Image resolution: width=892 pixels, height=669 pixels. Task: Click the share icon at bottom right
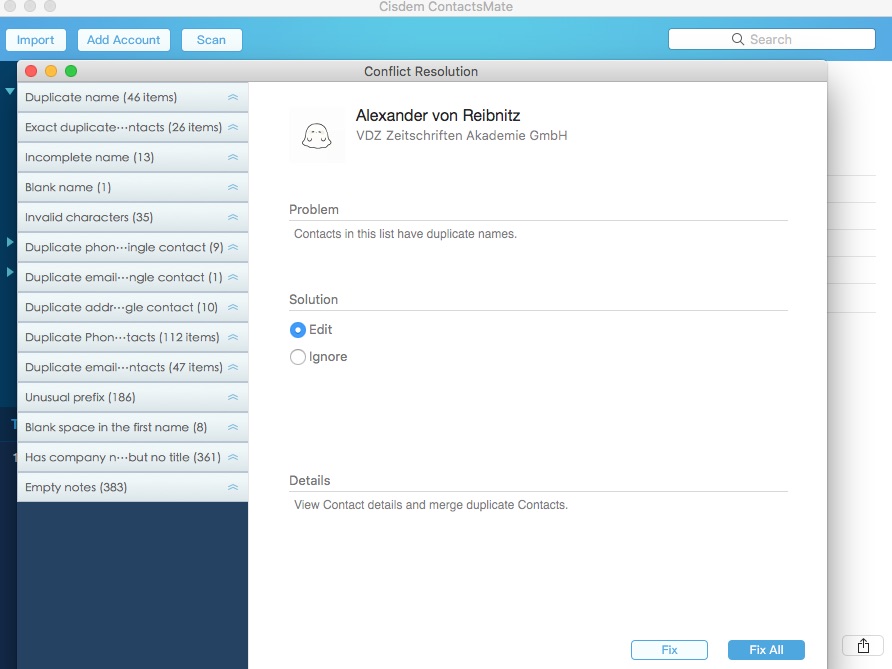(862, 646)
